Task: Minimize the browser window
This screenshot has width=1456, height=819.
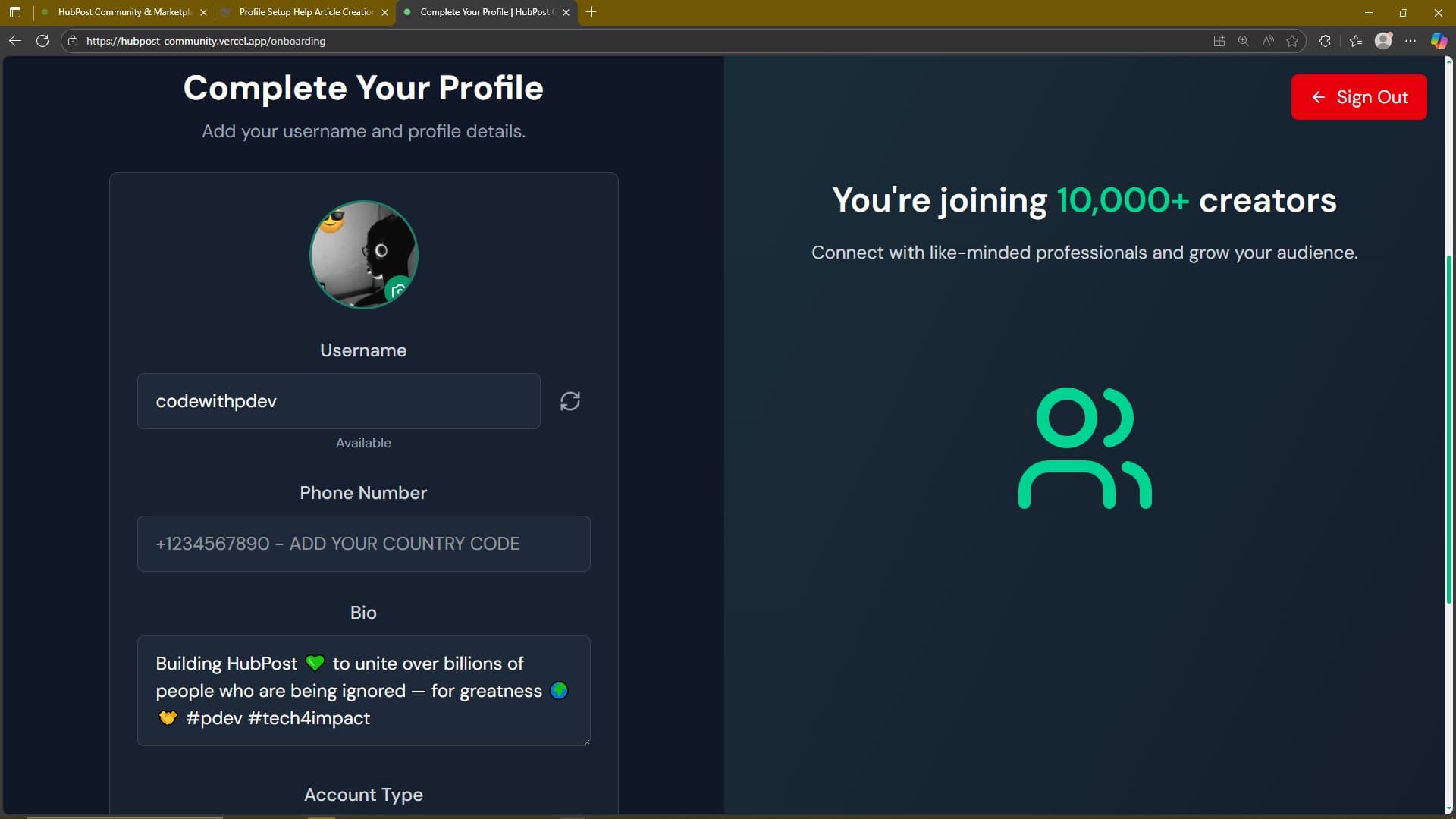Action: (x=1369, y=12)
